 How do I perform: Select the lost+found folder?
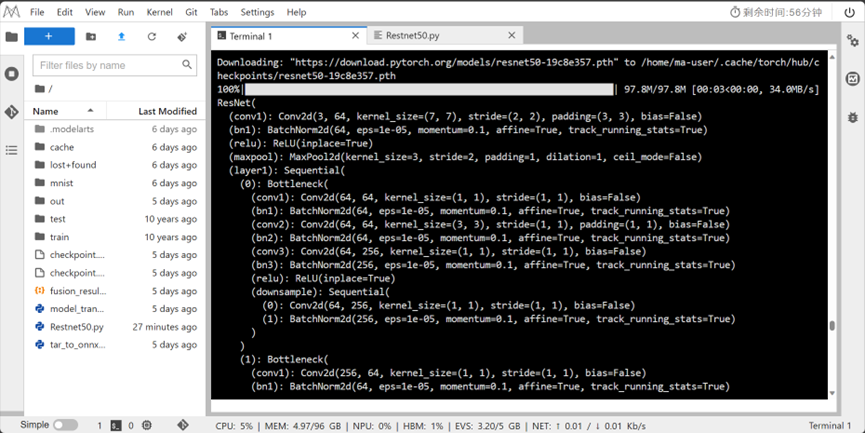click(x=115, y=165)
